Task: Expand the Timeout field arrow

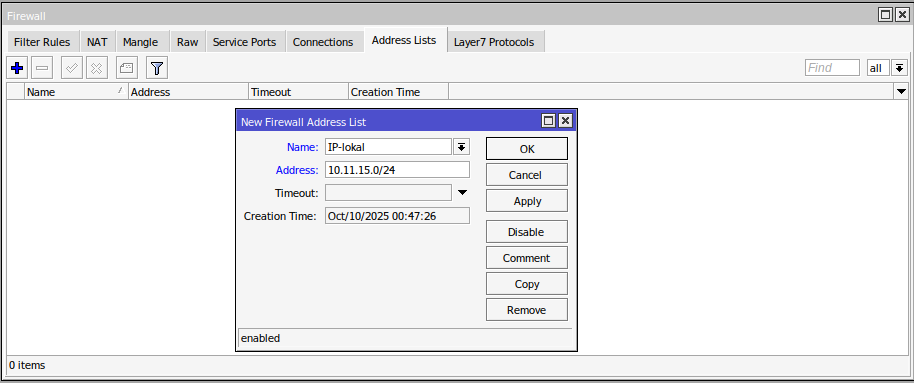Action: pos(462,192)
